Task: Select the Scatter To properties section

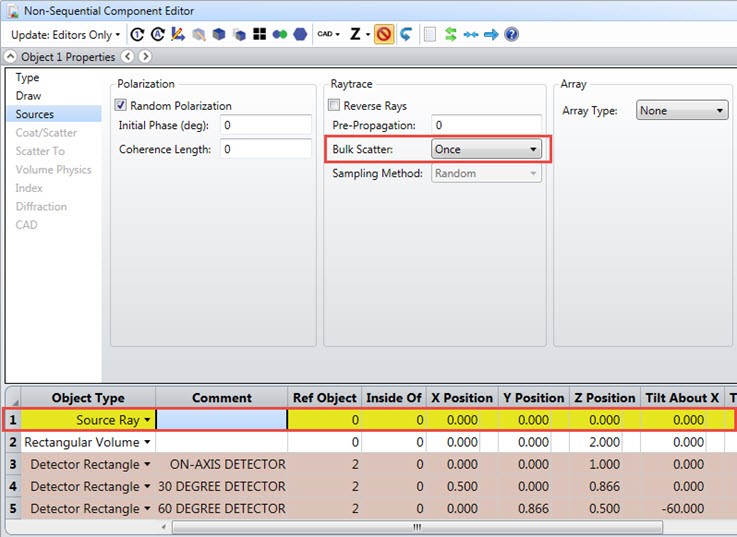Action: [40, 151]
